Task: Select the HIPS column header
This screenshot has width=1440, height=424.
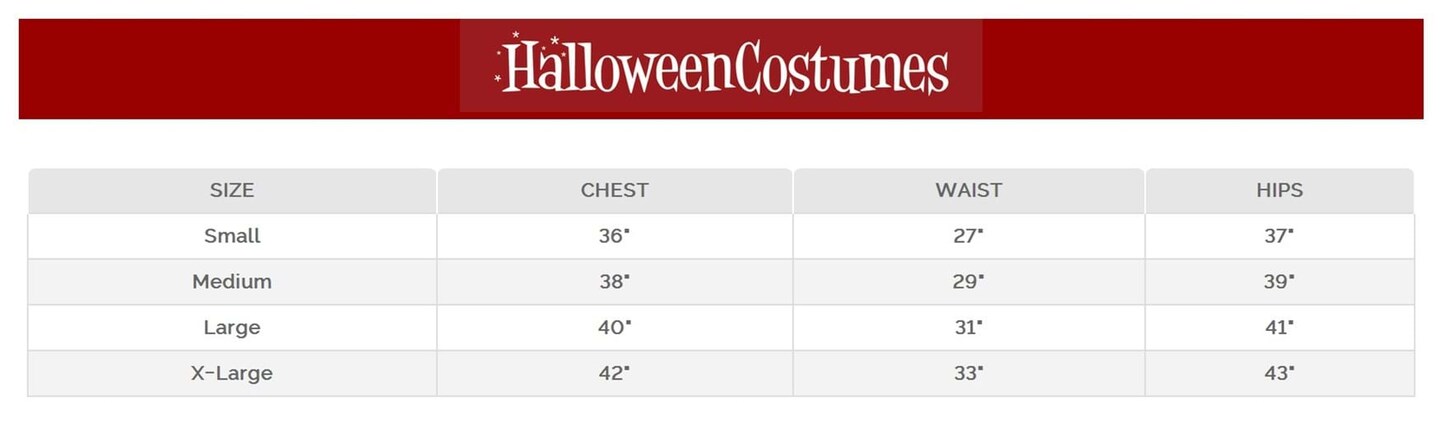Action: 1279,190
